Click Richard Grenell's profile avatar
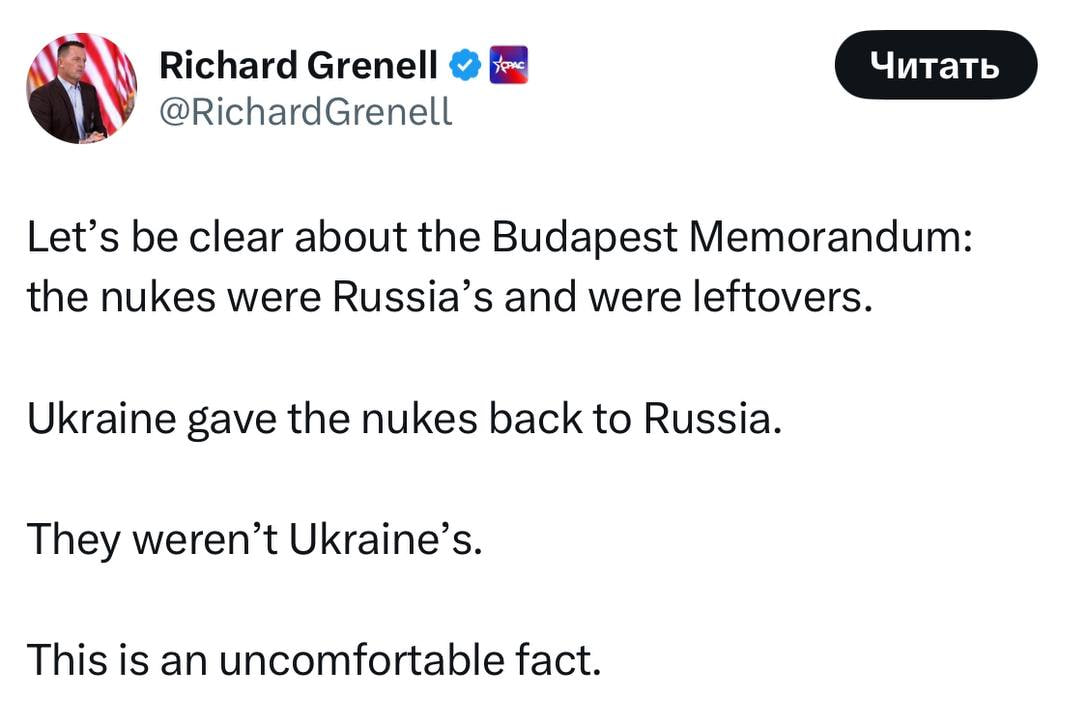Viewport: 1087px width, 708px height. click(82, 88)
